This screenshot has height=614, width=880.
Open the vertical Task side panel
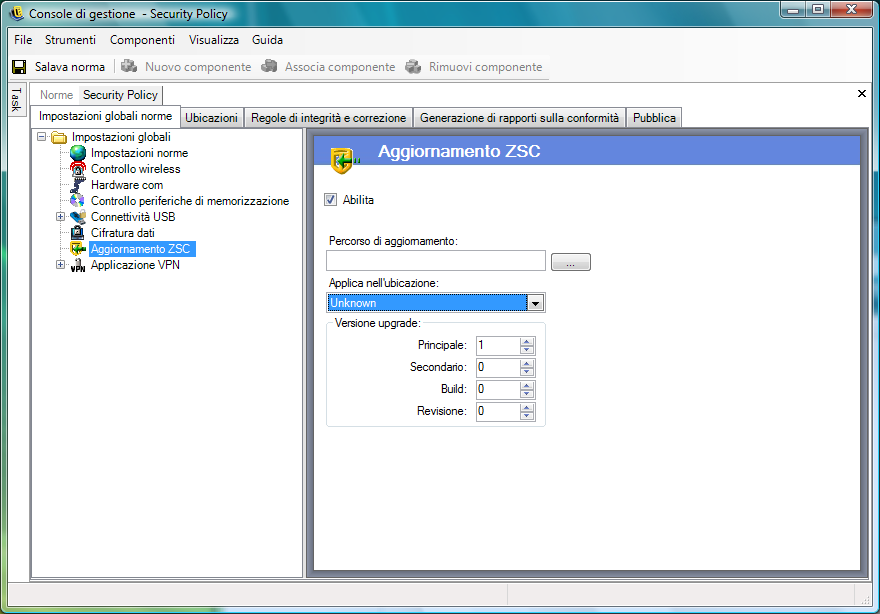tap(16, 100)
